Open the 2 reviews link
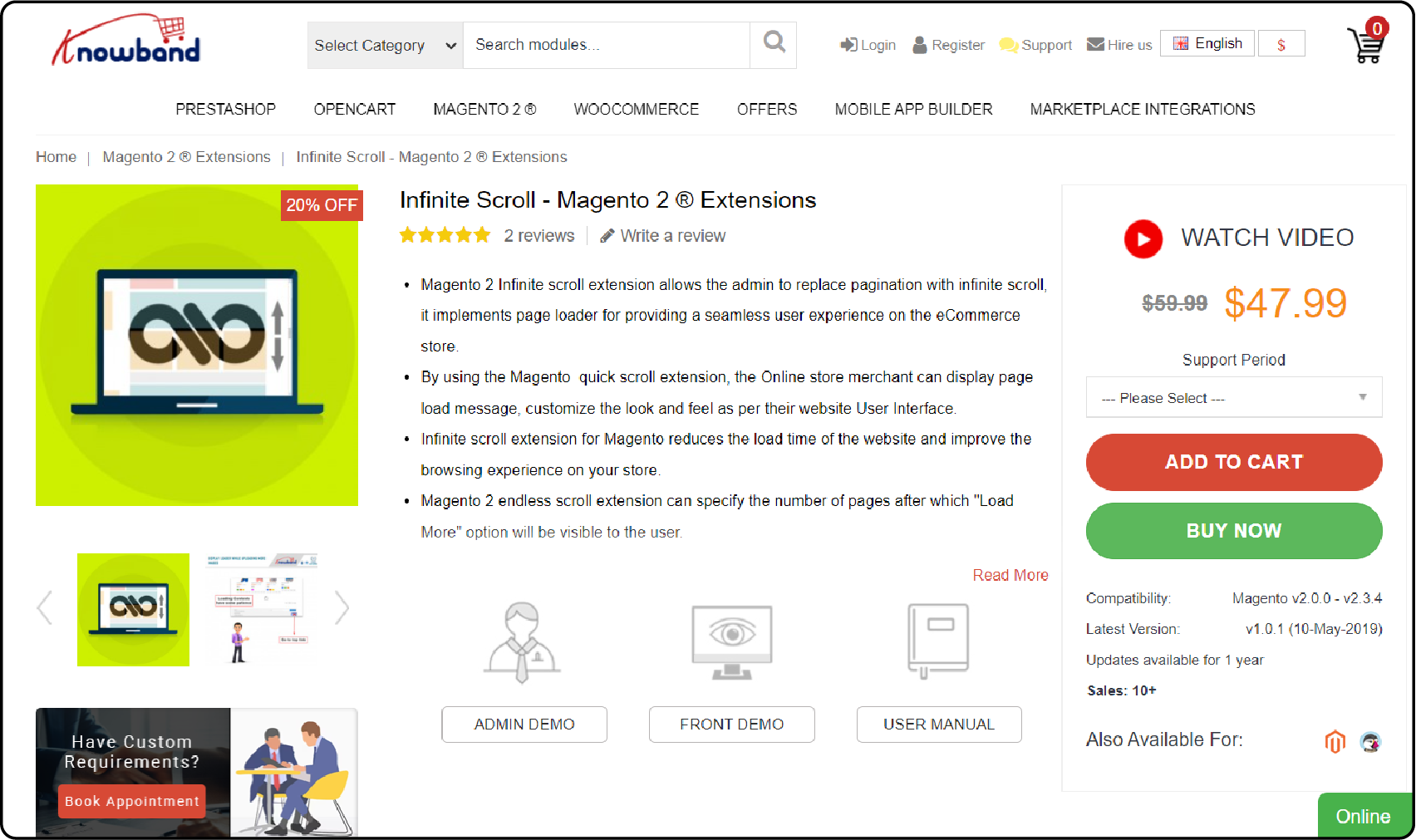The height and width of the screenshot is (840, 1416). 539,236
